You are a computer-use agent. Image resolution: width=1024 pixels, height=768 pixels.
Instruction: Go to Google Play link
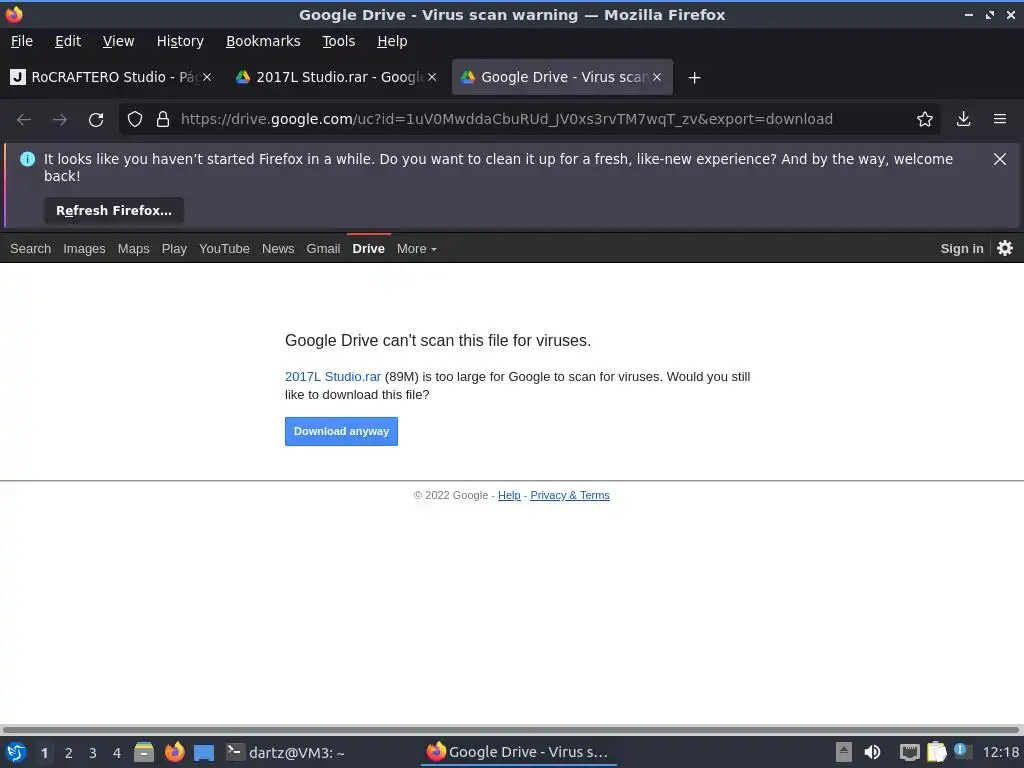[x=174, y=249]
